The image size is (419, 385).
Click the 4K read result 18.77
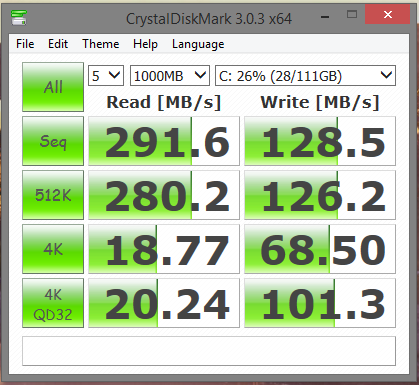pyautogui.click(x=164, y=249)
